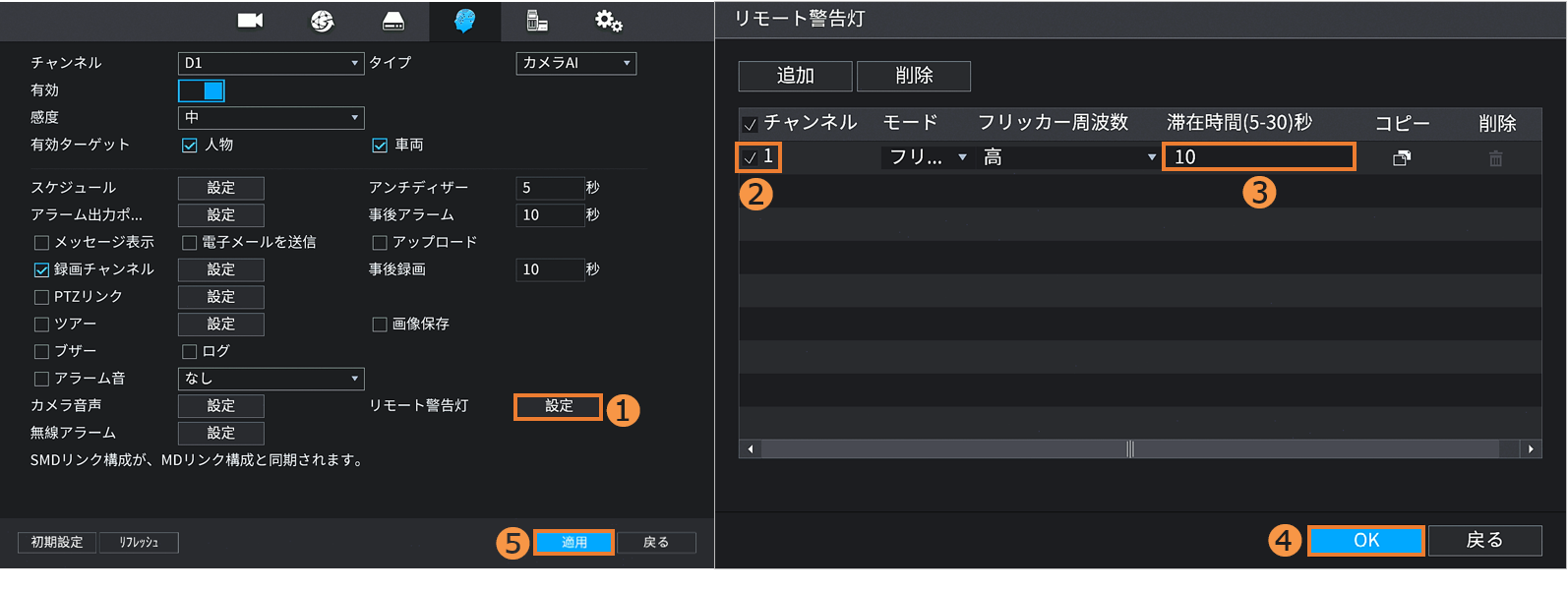
Task: Open the 感度 sensitivity dropdown
Action: tap(271, 118)
